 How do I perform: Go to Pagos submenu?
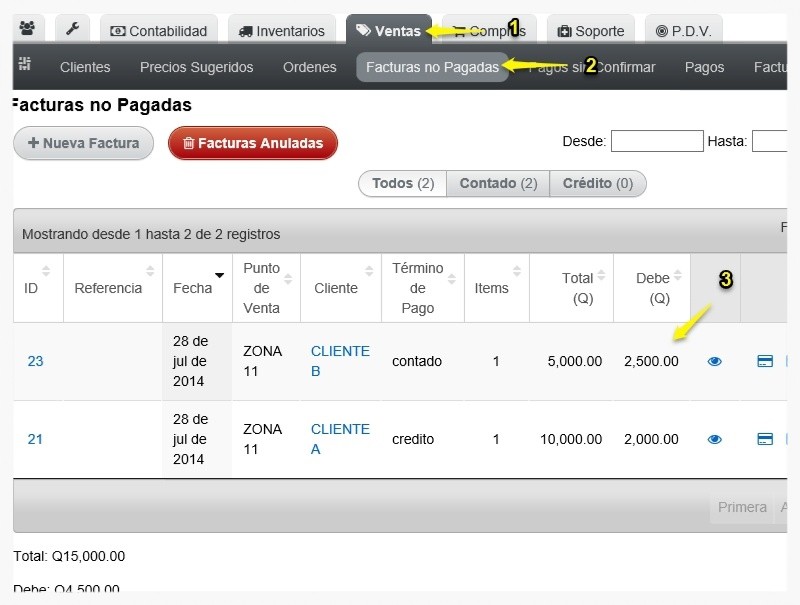(x=704, y=67)
